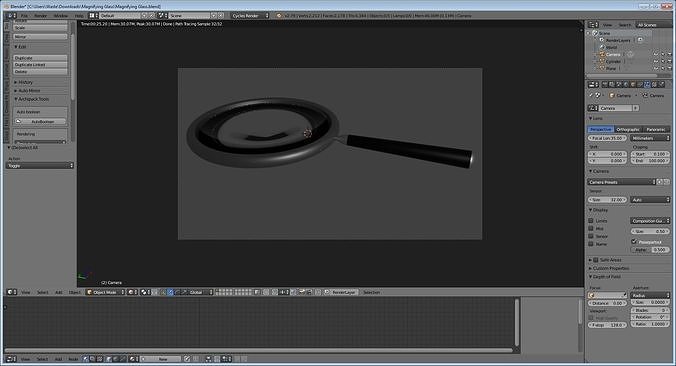Screen dimensions: 676x366
Task: Open the Global transform orientation dropdown
Action: pos(201,292)
